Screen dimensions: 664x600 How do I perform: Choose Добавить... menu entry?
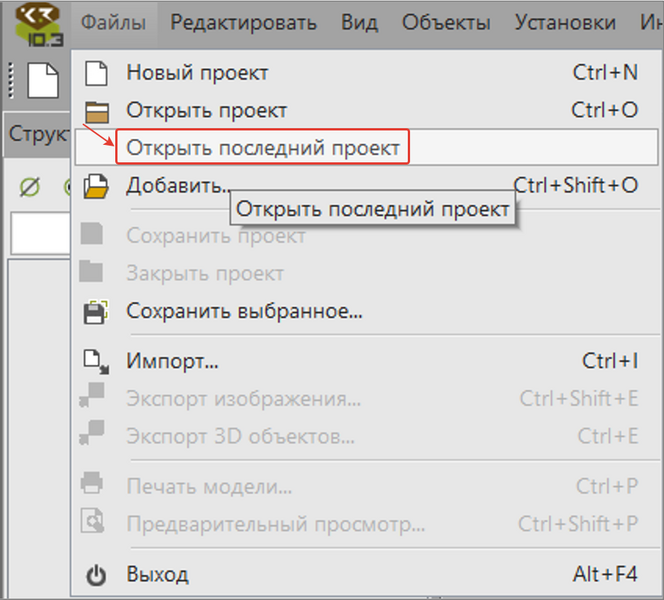[366, 185]
